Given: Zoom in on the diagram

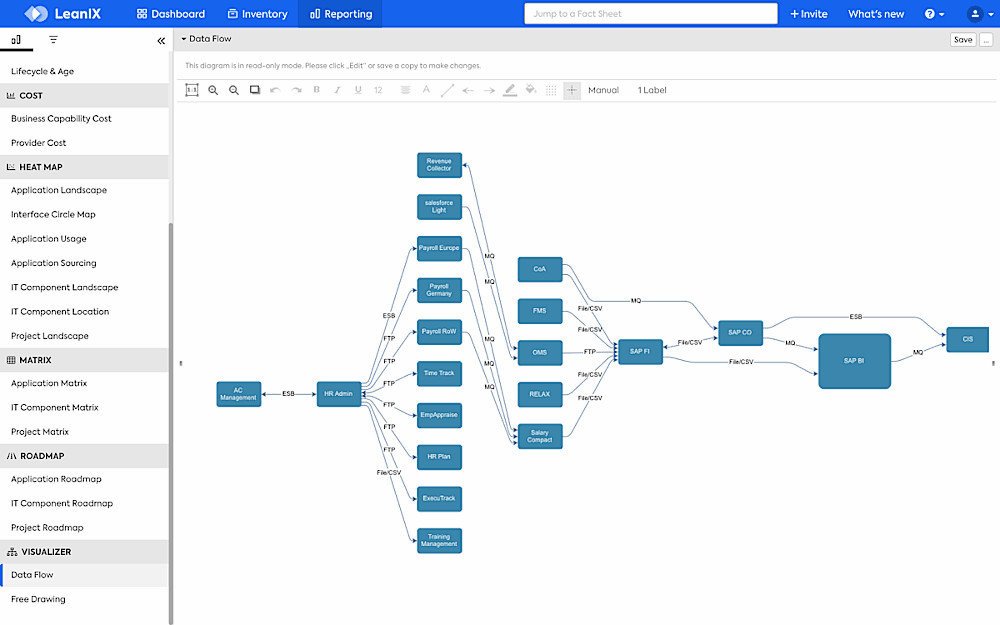Looking at the screenshot, I should [x=213, y=90].
